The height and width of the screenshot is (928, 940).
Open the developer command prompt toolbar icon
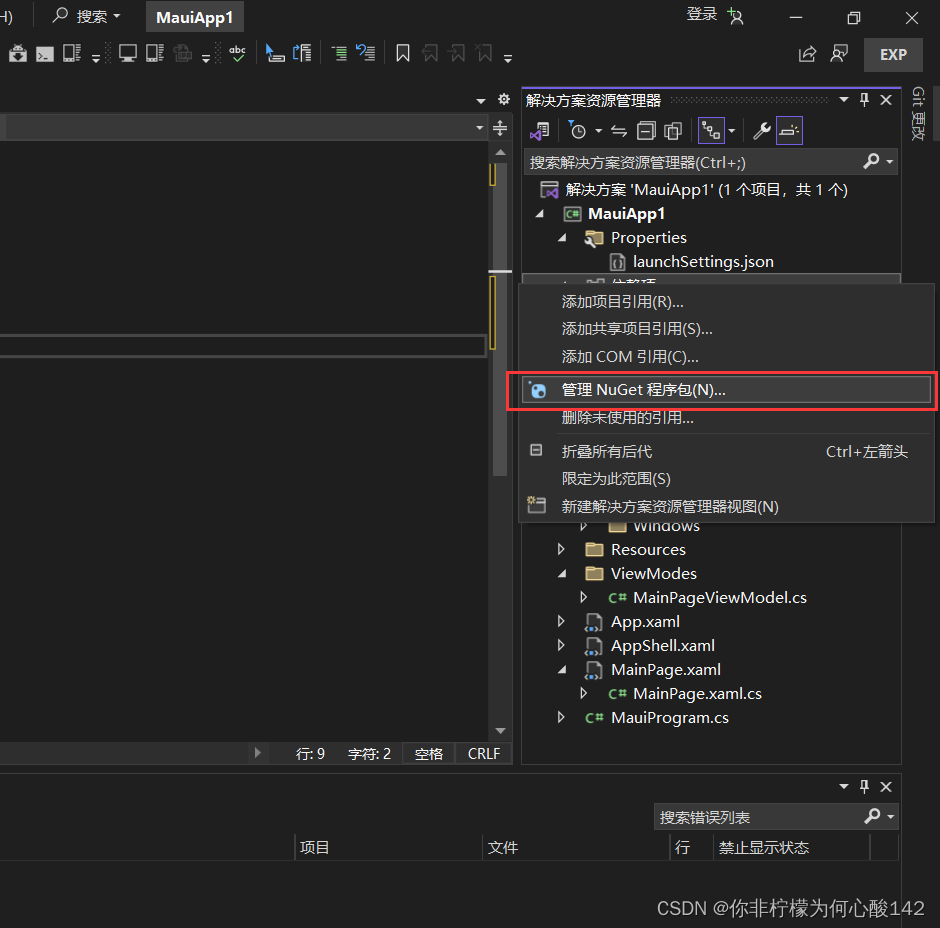(x=45, y=55)
